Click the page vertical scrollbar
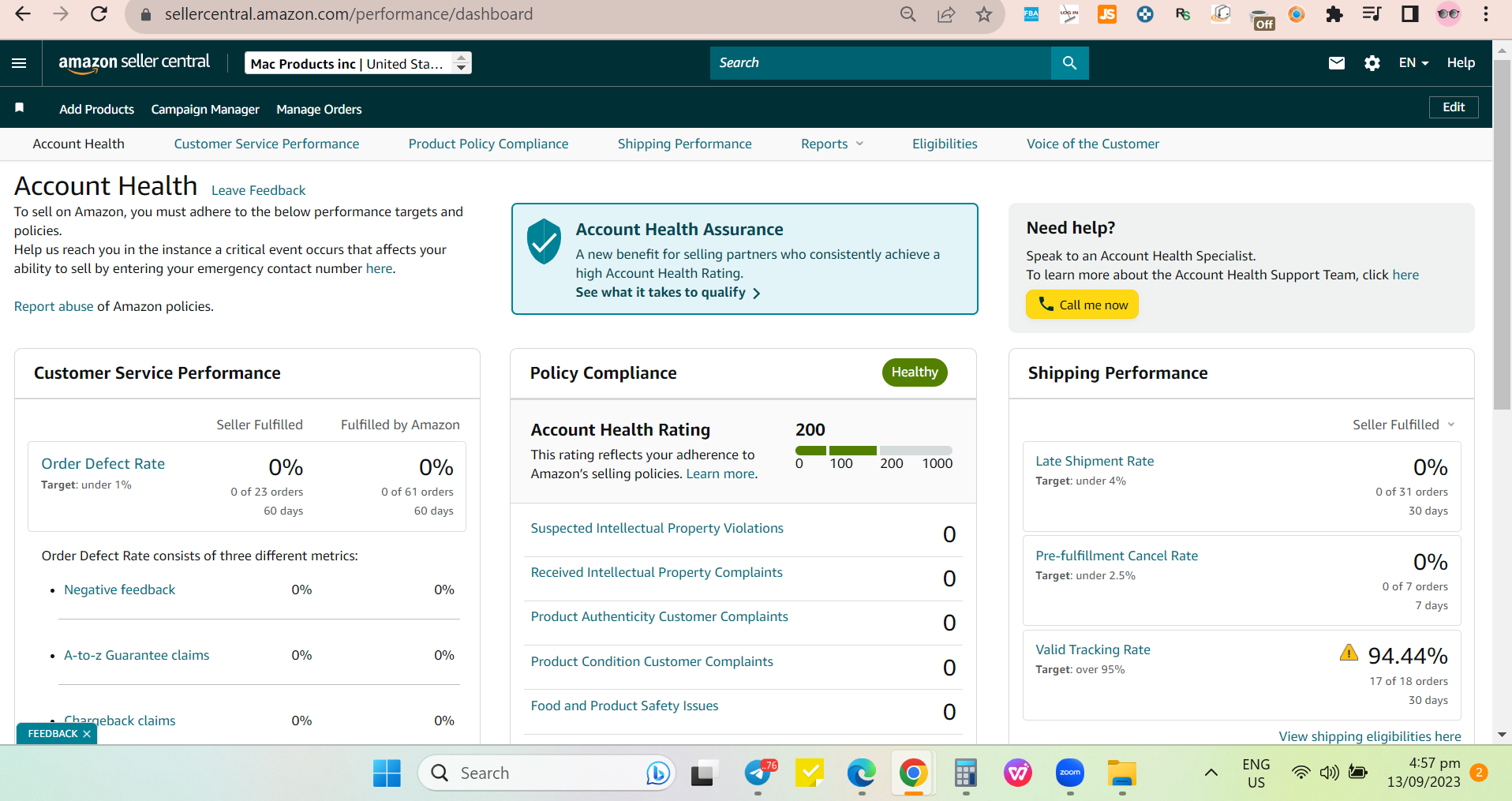Image resolution: width=1512 pixels, height=801 pixels. coord(1502,237)
